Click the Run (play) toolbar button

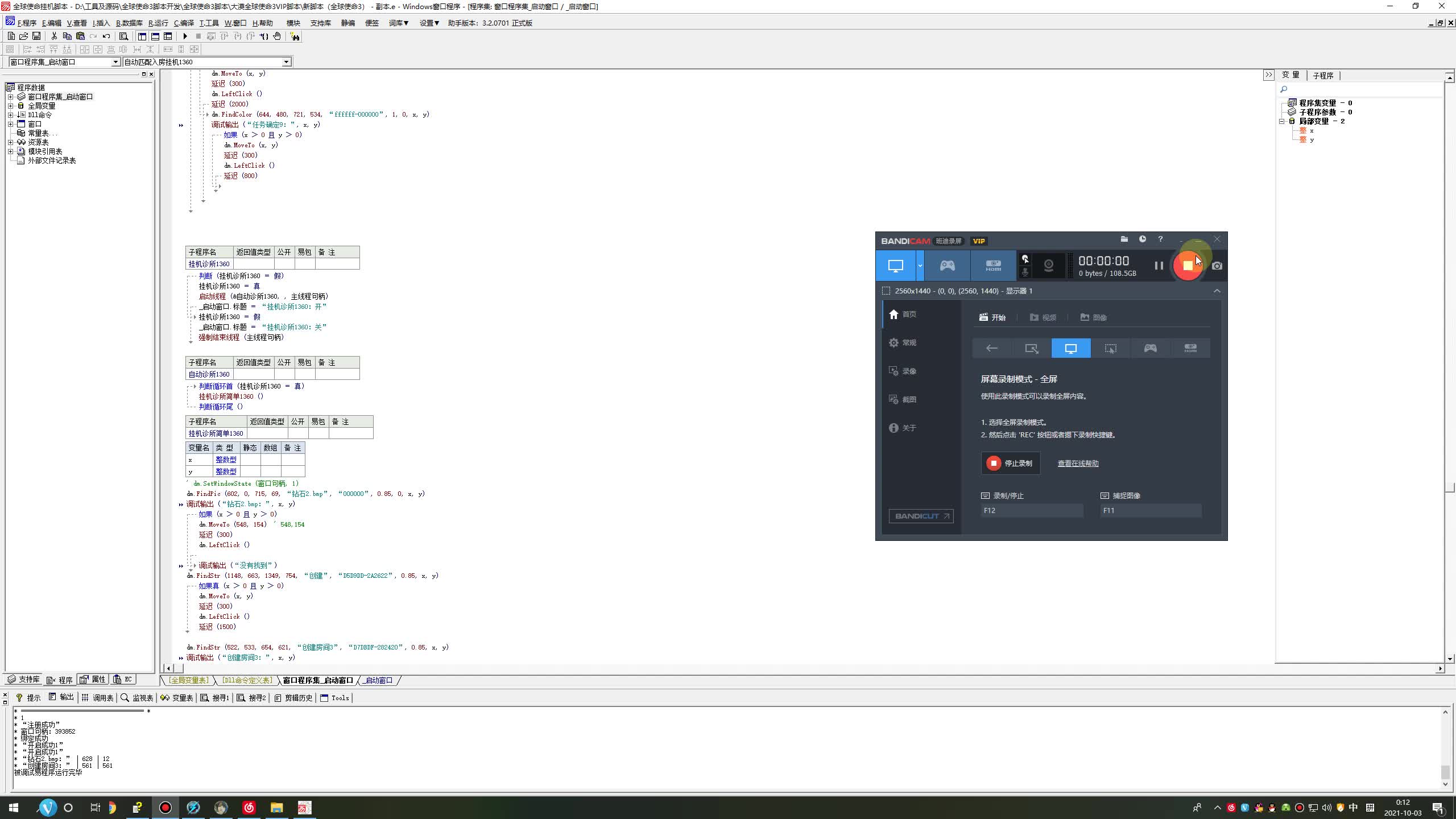click(185, 36)
